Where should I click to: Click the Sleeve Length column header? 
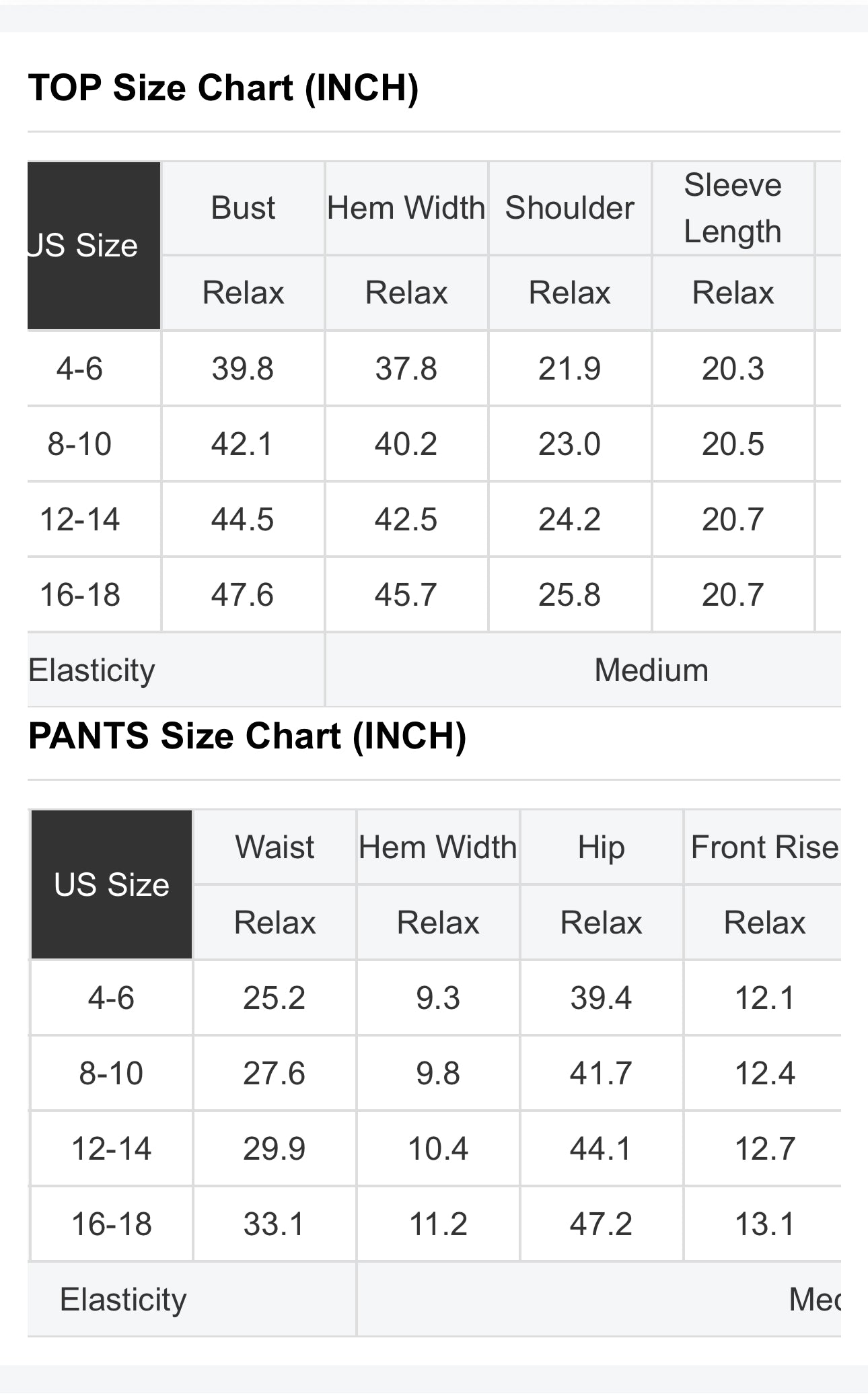pos(733,208)
